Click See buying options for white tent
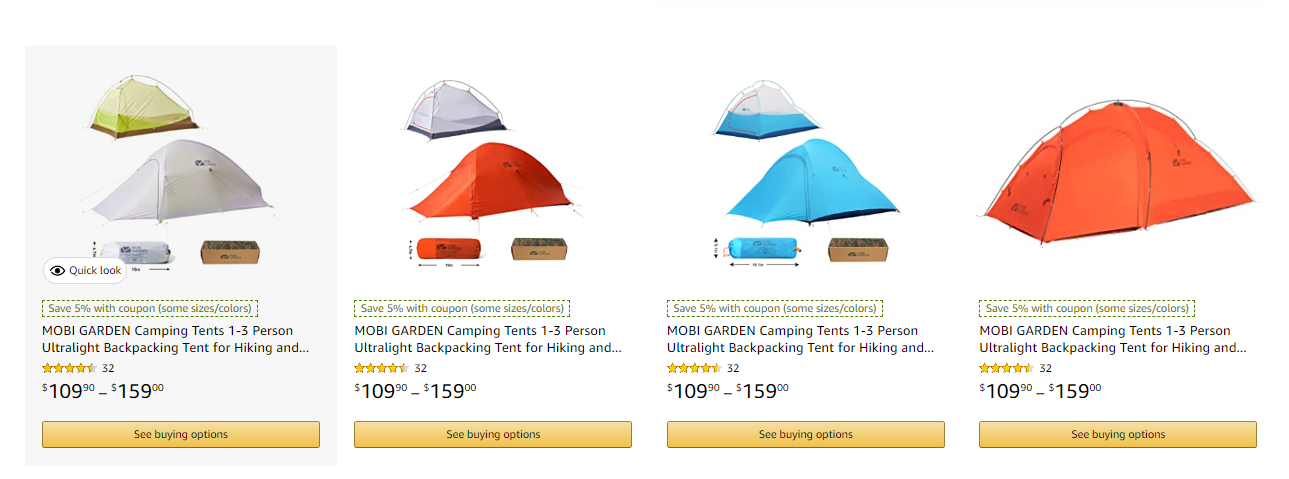The image size is (1289, 479). [x=181, y=434]
